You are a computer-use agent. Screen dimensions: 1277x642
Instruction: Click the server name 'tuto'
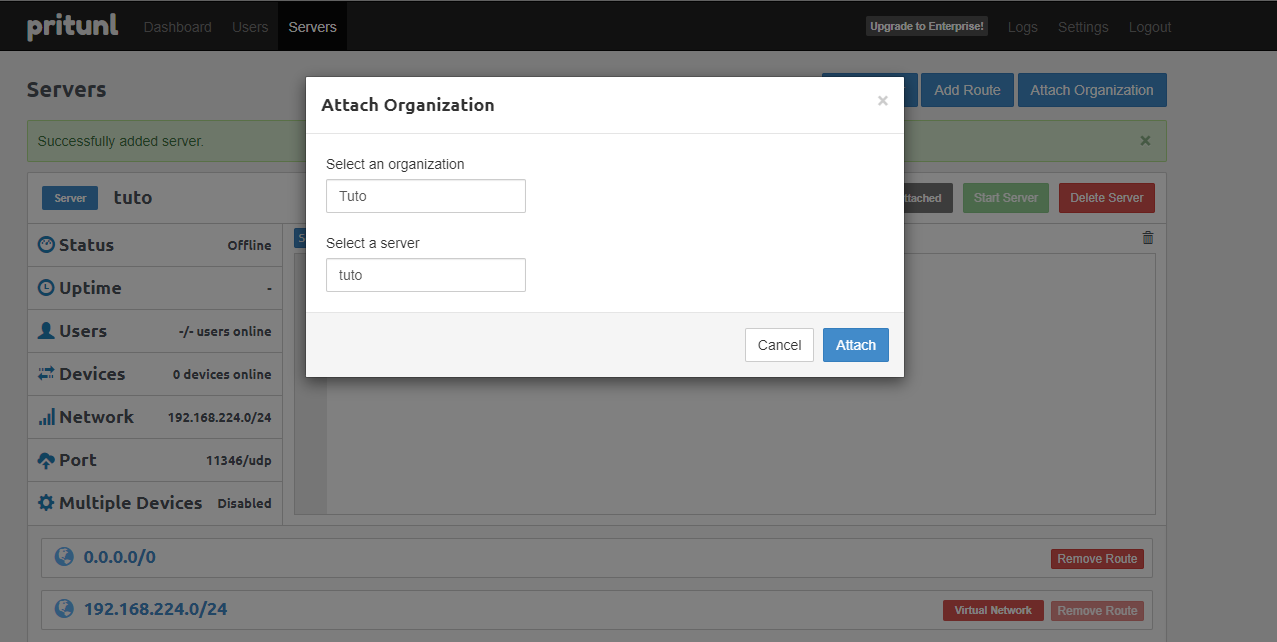tap(133, 197)
